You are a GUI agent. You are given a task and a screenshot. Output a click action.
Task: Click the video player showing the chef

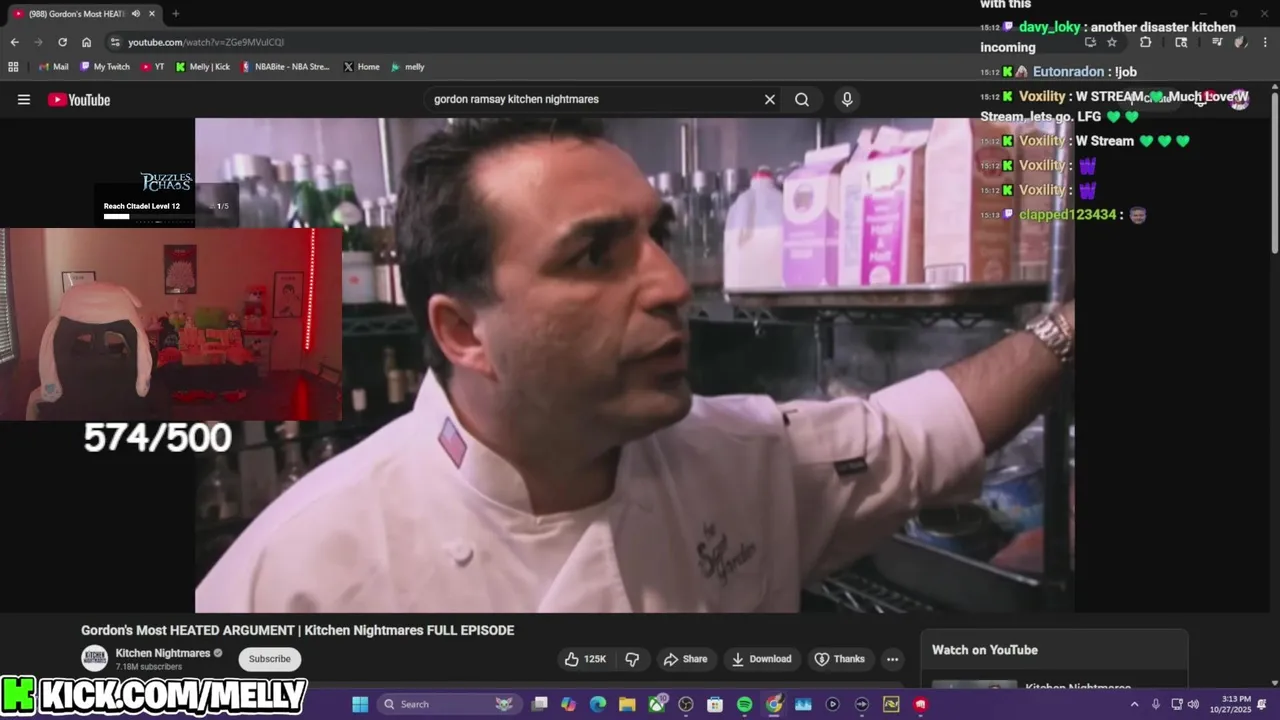click(634, 365)
